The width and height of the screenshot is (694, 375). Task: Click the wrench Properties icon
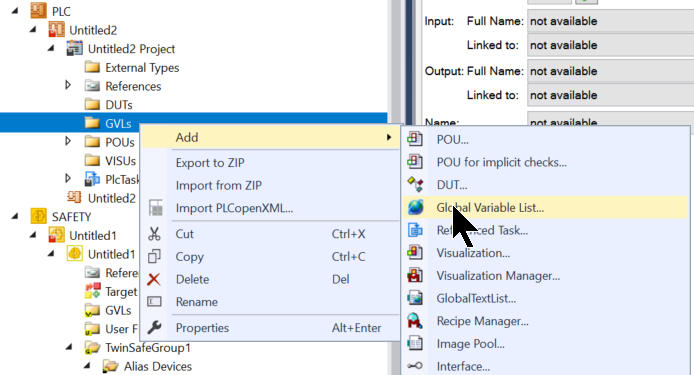[154, 328]
